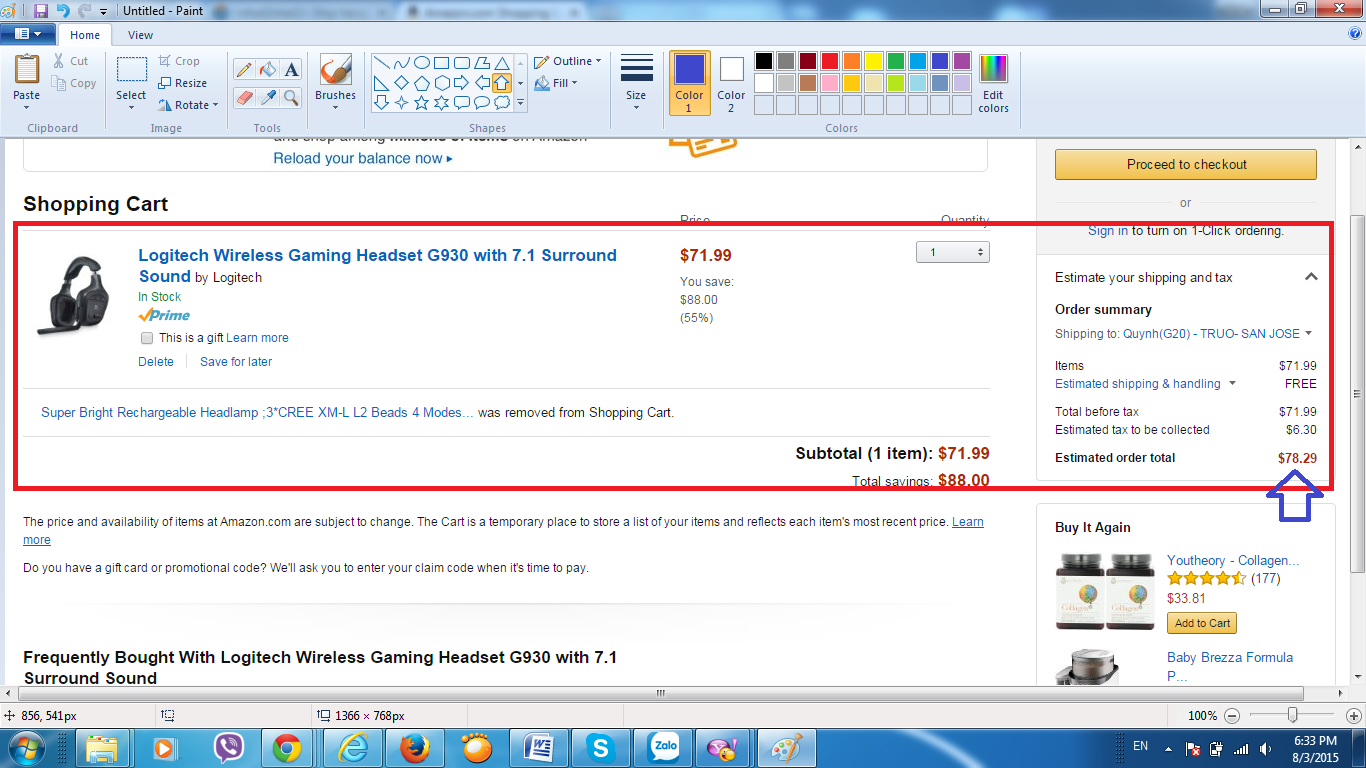Click the 'This is a gift' checkbox

point(148,338)
